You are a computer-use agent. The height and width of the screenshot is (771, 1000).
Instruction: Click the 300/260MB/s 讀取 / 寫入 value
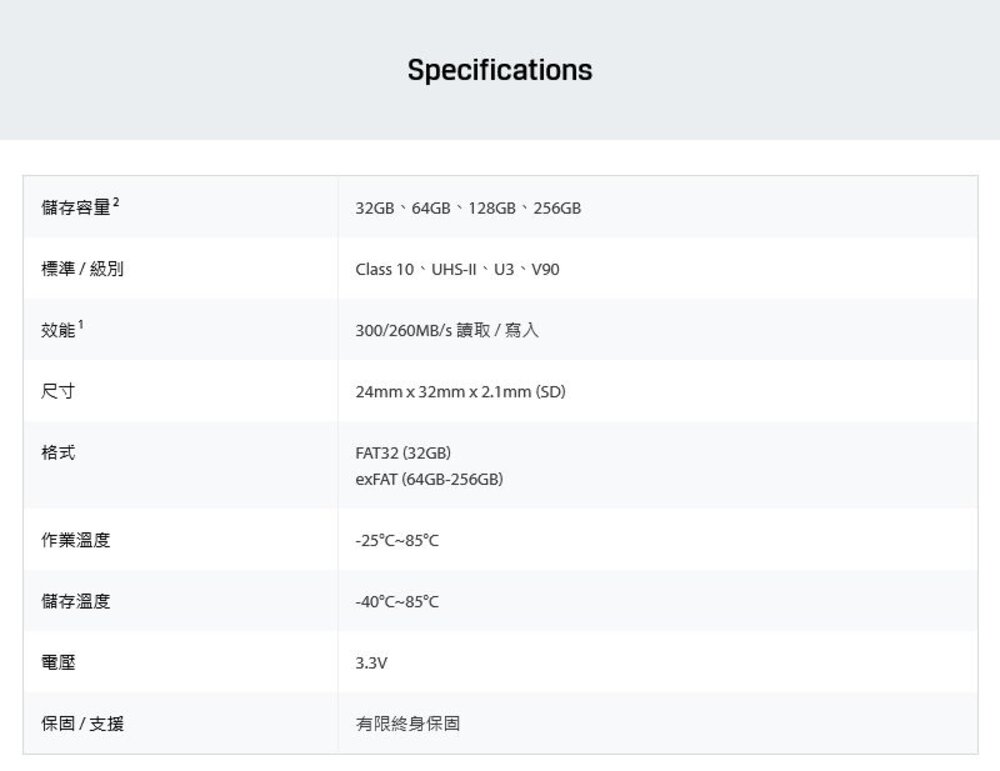click(447, 330)
